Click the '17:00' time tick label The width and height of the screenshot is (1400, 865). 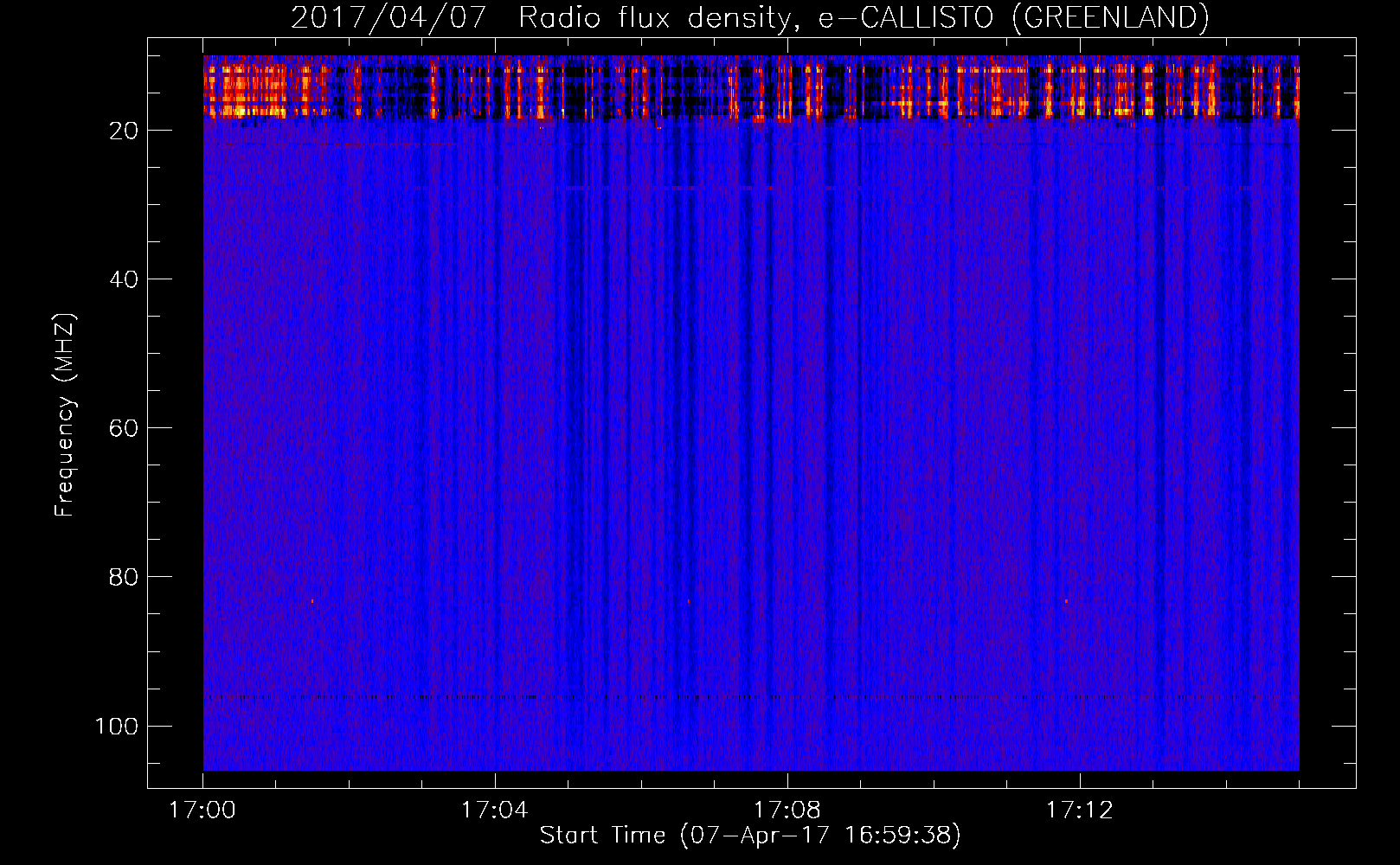coord(202,811)
